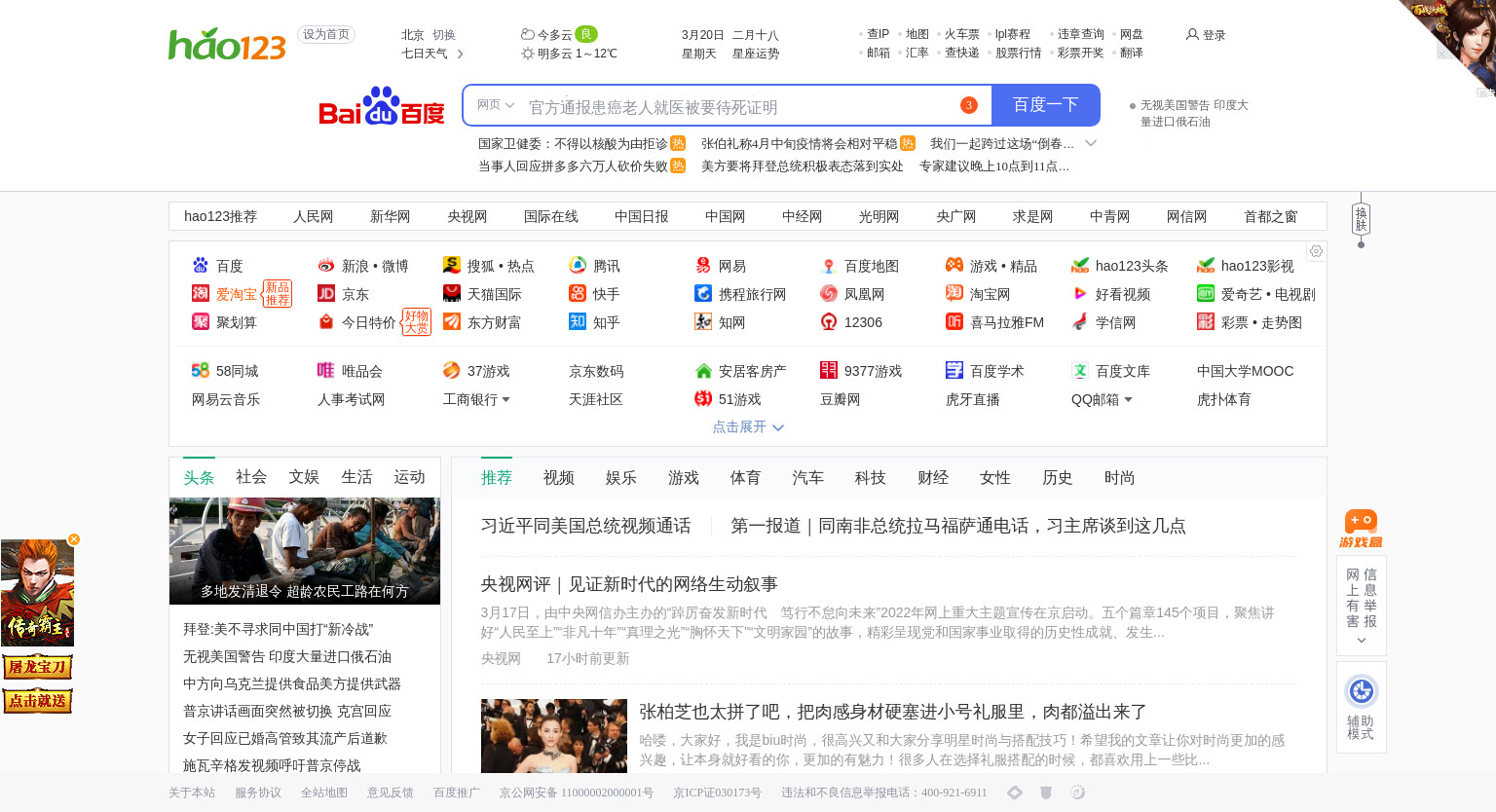
Task: Open the games controller icon link
Action: 954,265
